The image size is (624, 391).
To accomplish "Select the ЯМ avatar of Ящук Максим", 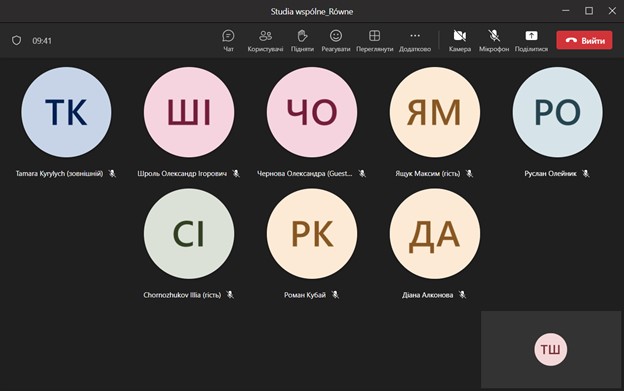I will (435, 112).
